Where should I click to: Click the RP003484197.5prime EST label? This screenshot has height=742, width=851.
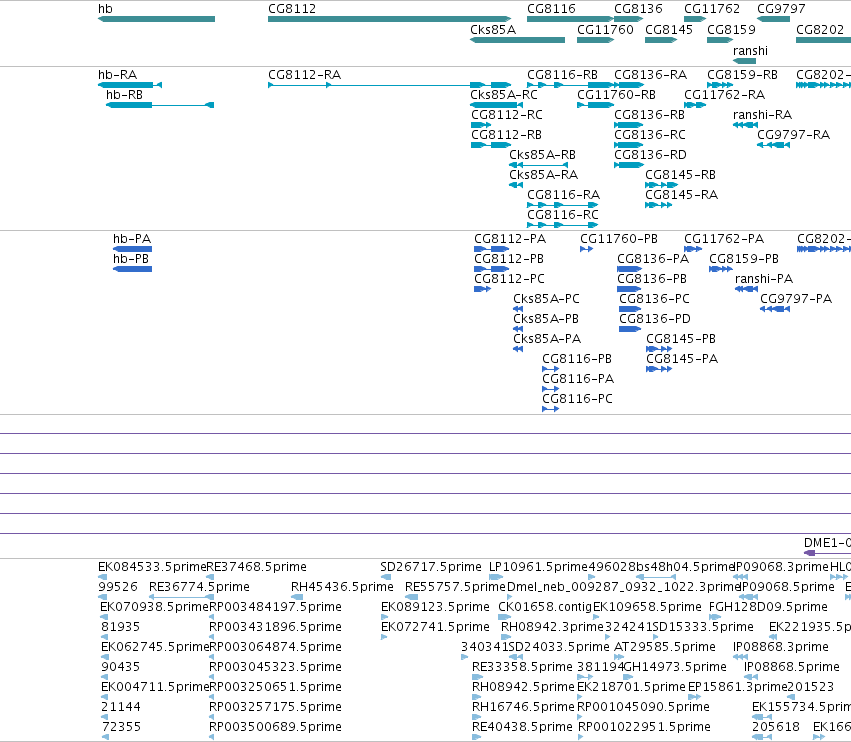(275, 607)
